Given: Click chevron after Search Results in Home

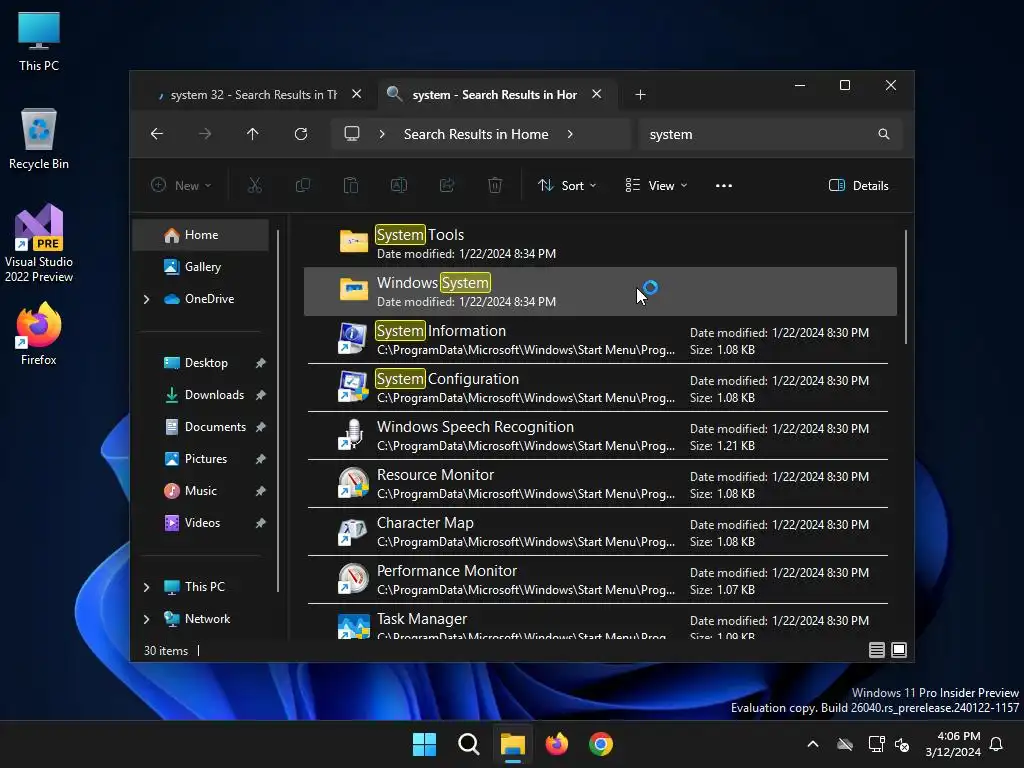Looking at the screenshot, I should point(570,134).
